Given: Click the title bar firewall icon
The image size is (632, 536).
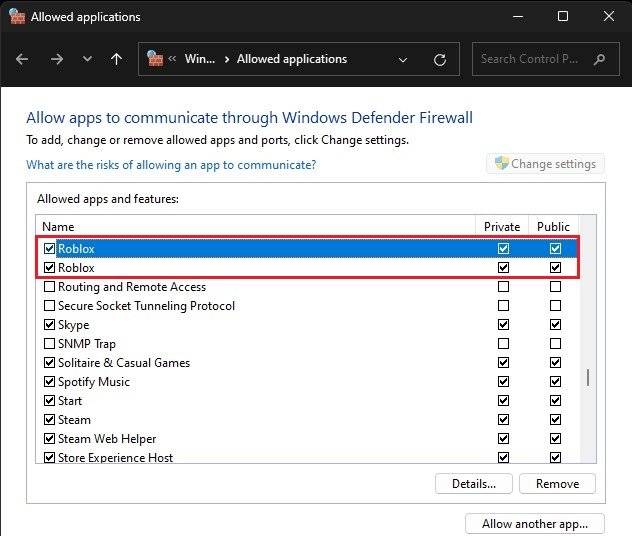Looking at the screenshot, I should [x=17, y=17].
